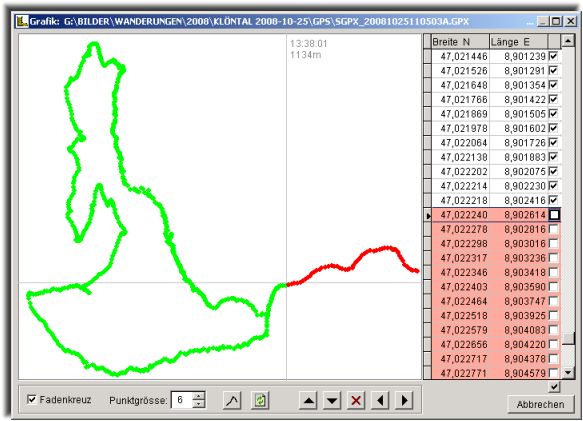The width and height of the screenshot is (583, 421).
Task: Select longitude cell 8,904083
Action: click(x=519, y=330)
